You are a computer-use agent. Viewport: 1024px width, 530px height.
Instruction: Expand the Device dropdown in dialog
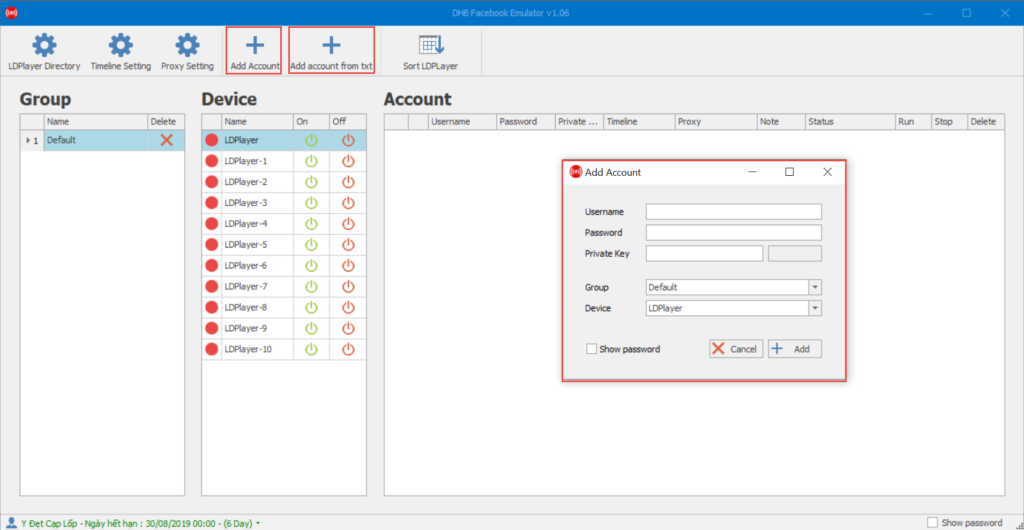click(x=815, y=308)
